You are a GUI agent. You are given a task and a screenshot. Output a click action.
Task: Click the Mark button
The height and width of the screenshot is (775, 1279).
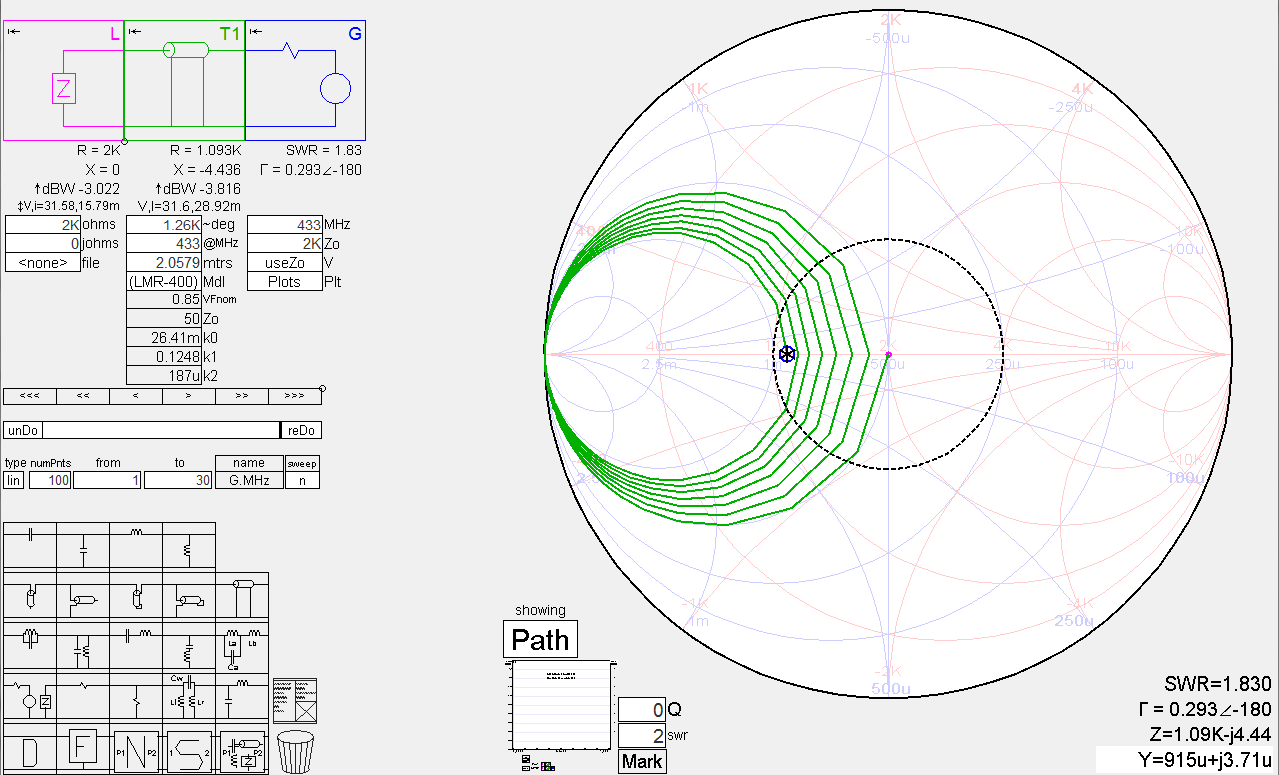[641, 762]
